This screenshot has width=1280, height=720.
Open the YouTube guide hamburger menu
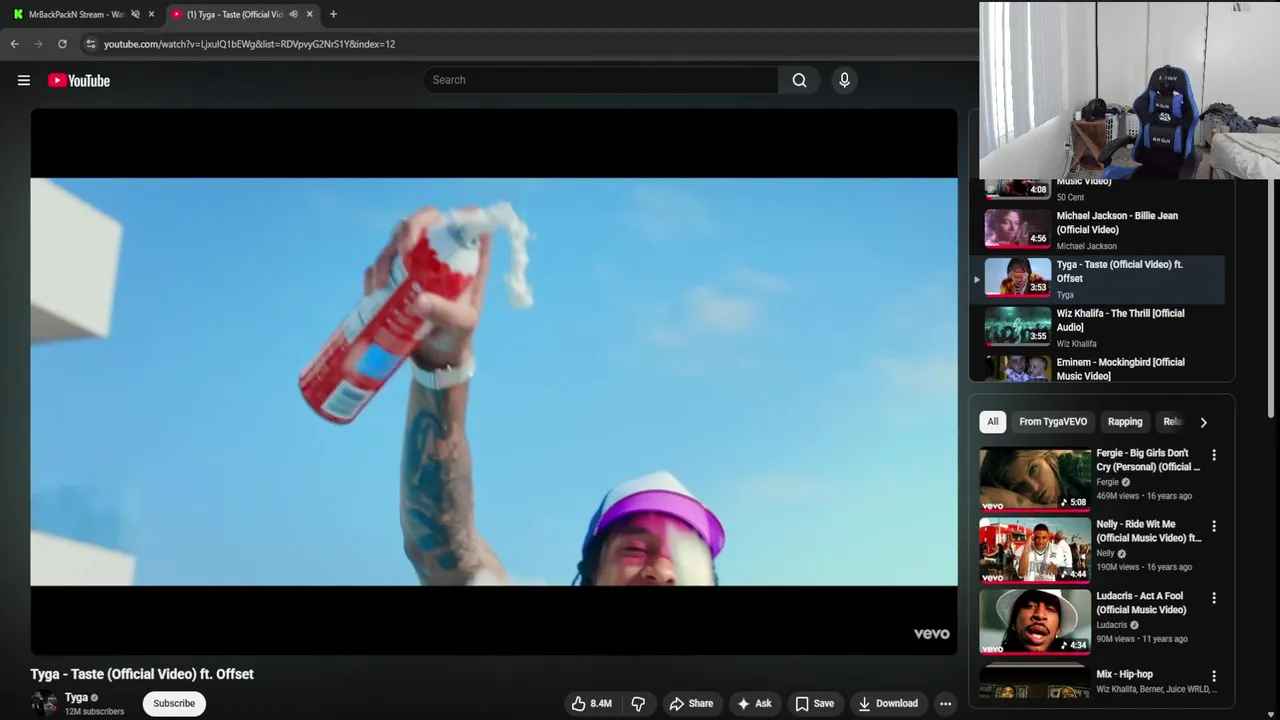point(24,80)
